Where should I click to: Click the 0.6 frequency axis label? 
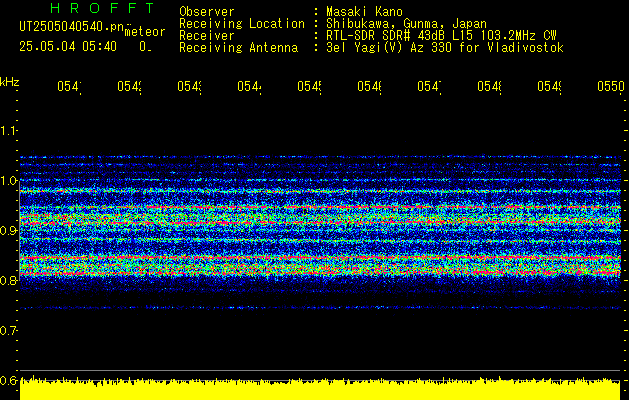point(8,380)
